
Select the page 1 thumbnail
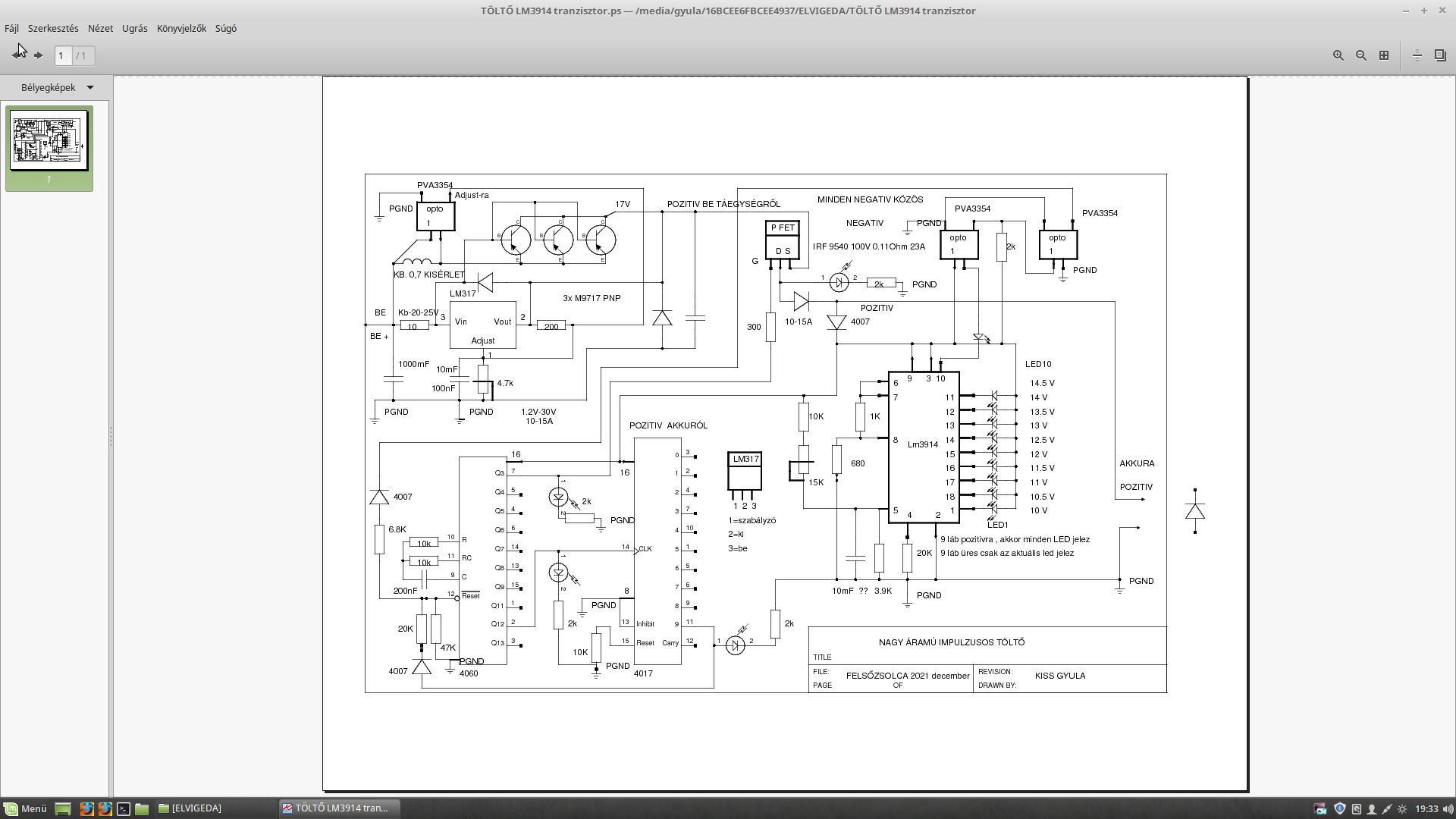click(x=49, y=141)
